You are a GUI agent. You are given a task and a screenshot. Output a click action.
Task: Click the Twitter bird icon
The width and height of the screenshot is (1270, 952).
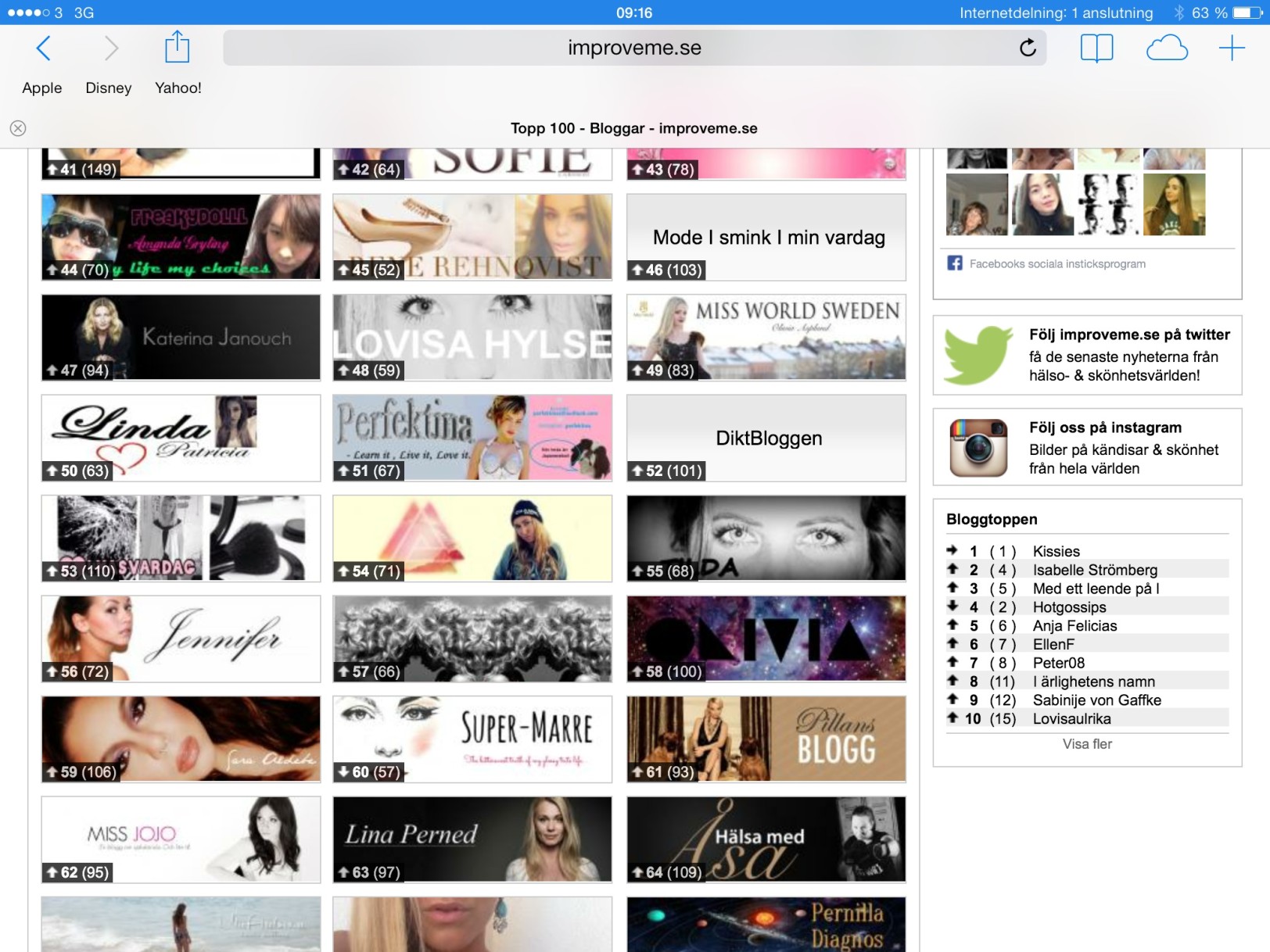click(x=978, y=355)
